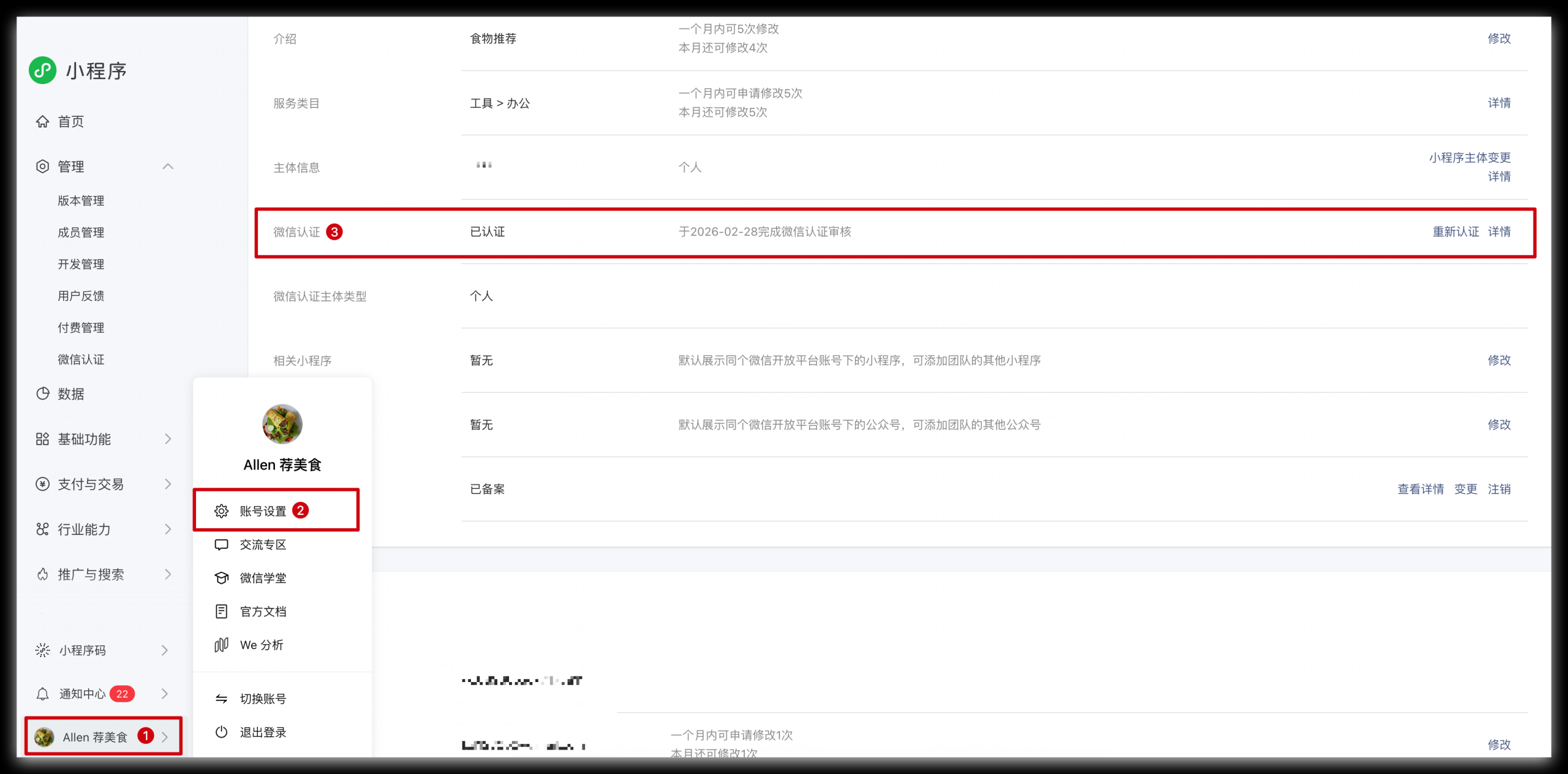The height and width of the screenshot is (774, 1568).
Task: Click 详情 link under 小程序主体变更
Action: click(1499, 176)
